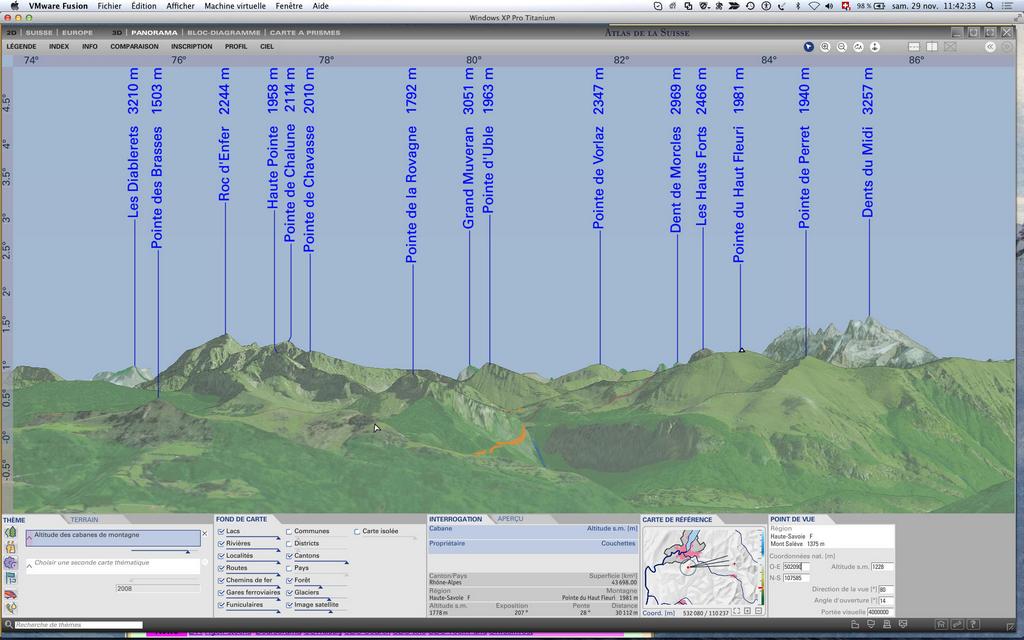This screenshot has width=1024, height=640.
Task: Open the Machine virtuelle menu
Action: pos(234,6)
